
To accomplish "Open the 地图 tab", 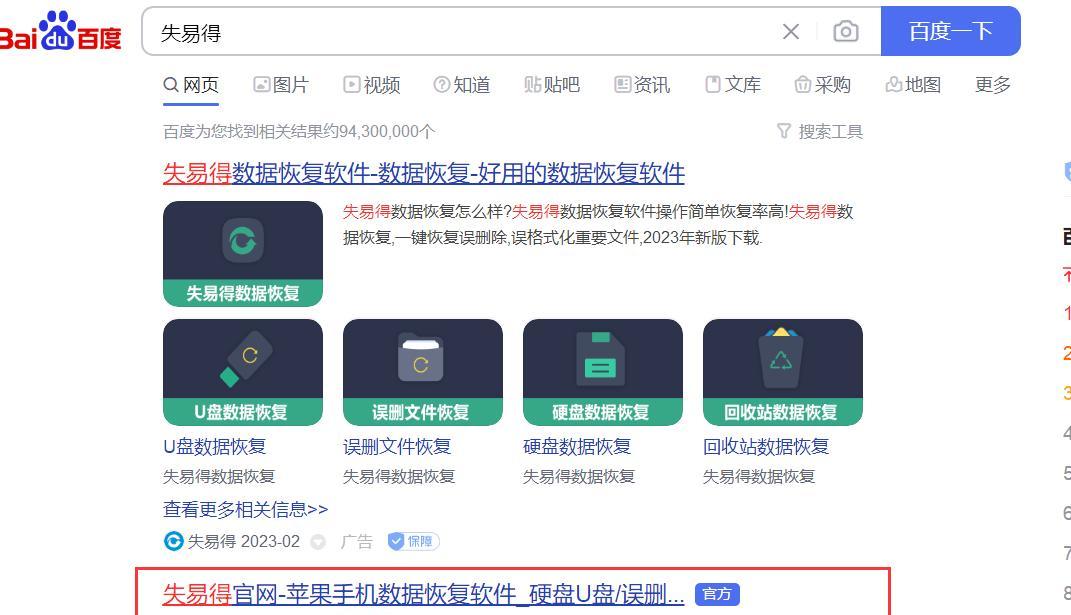I will [913, 85].
